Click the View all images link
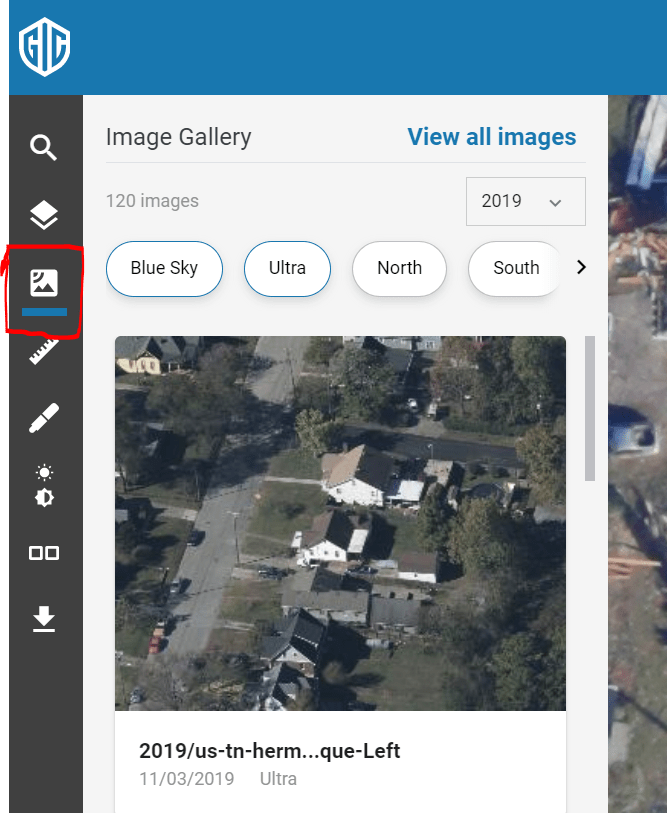 491,137
